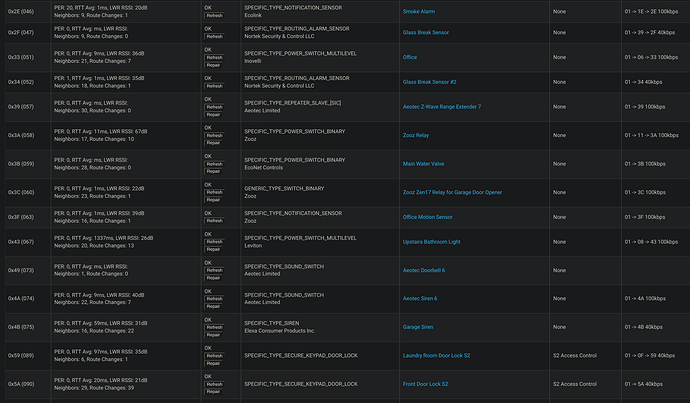Open the Office Motion Sensor link
The height and width of the screenshot is (403, 690).
pos(427,217)
